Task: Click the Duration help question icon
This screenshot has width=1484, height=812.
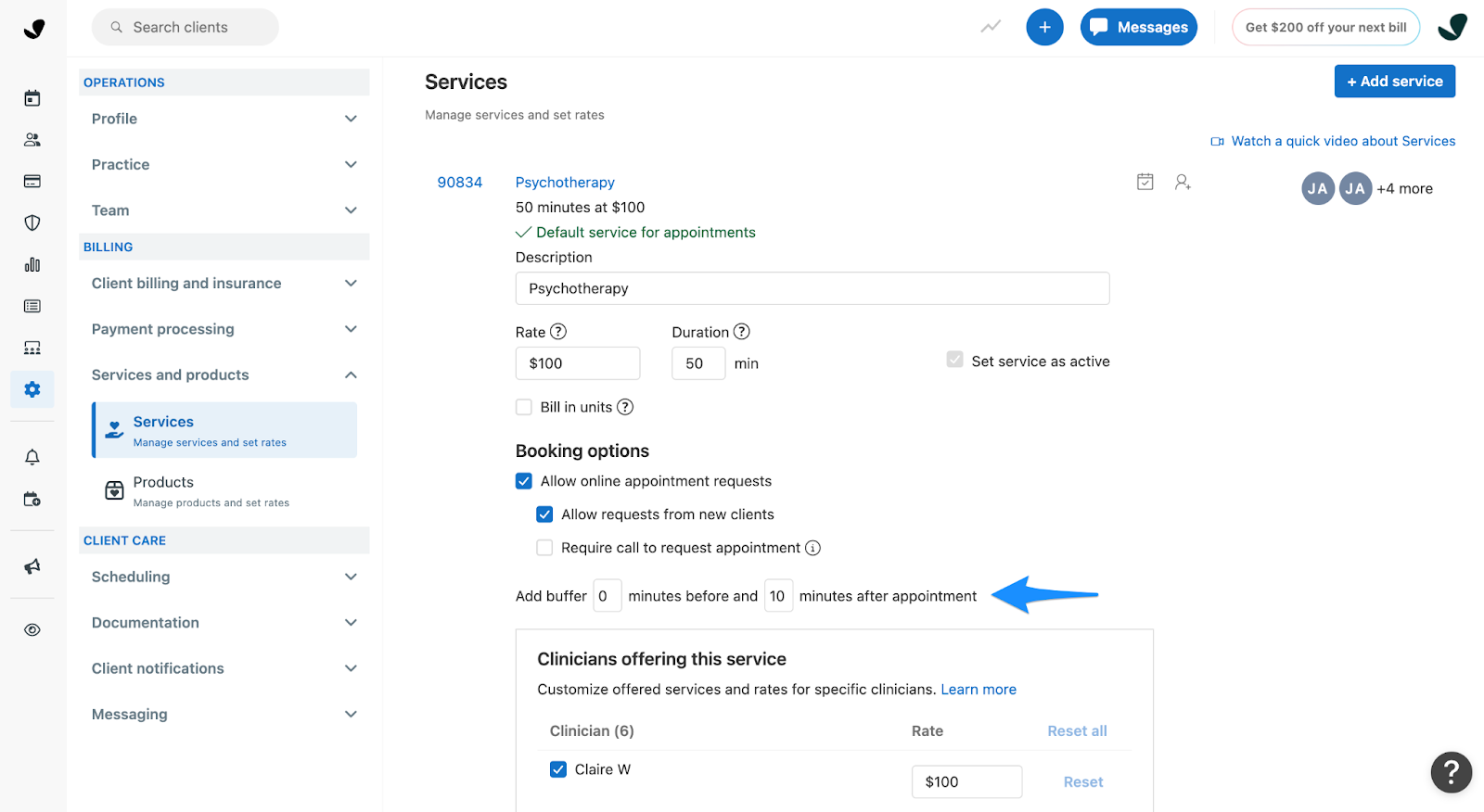Action: [742, 332]
